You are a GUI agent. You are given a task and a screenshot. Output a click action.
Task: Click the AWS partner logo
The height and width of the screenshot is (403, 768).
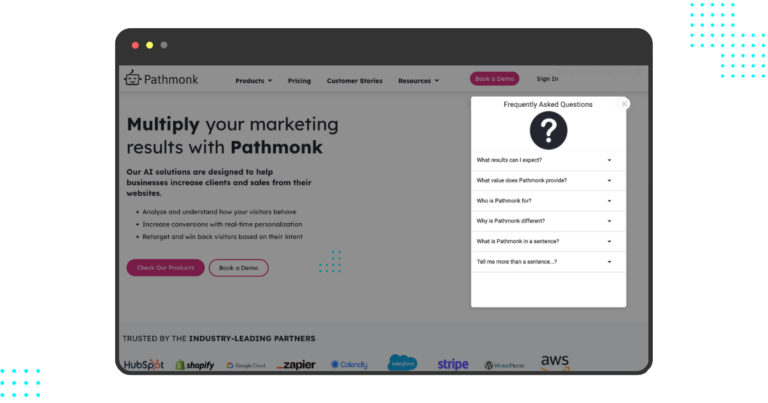[555, 362]
